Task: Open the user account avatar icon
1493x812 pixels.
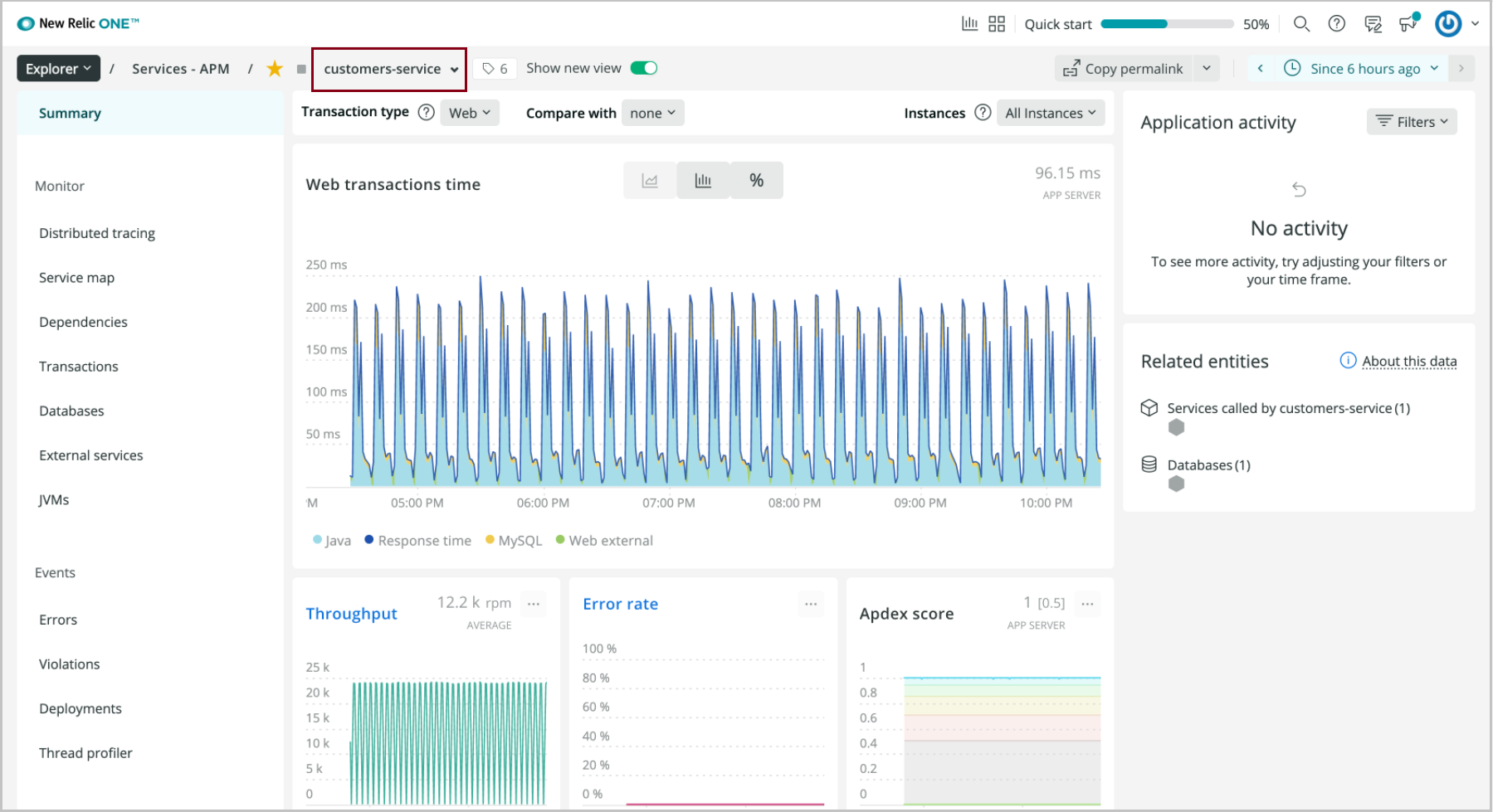Action: click(x=1448, y=24)
